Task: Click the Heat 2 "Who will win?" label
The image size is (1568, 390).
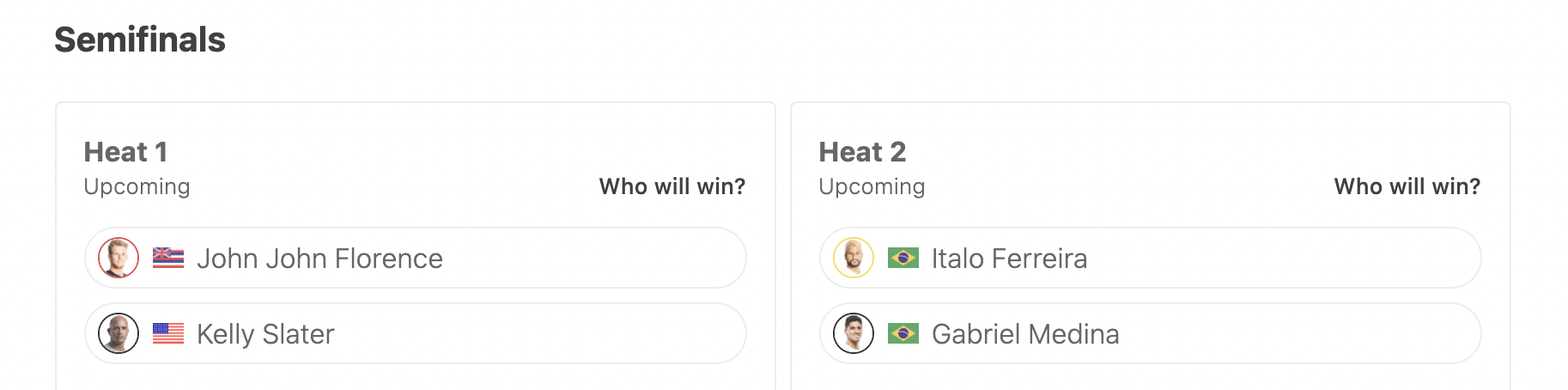Action: 1407,186
